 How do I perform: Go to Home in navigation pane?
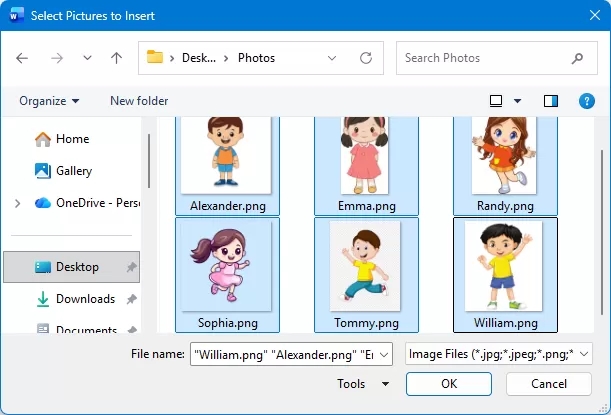(72, 139)
